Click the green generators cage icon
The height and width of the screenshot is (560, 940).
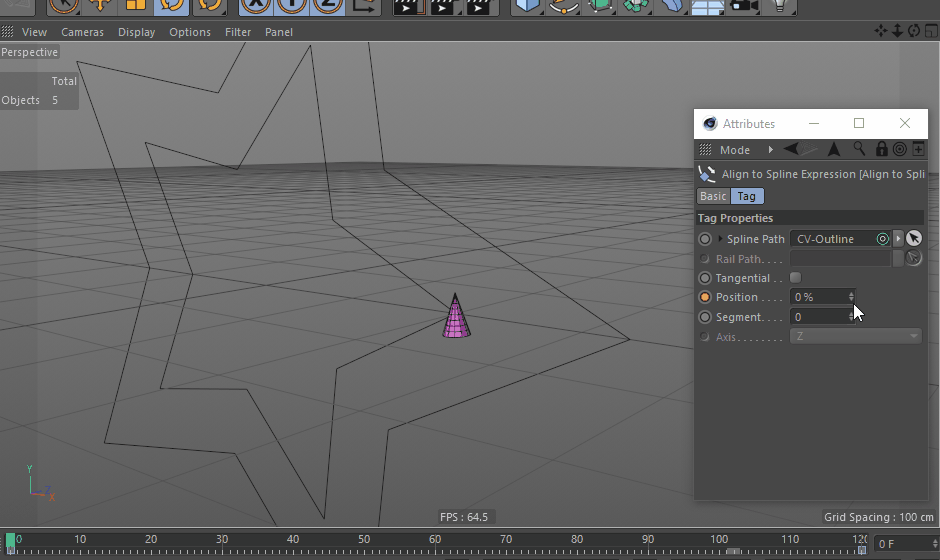point(599,6)
